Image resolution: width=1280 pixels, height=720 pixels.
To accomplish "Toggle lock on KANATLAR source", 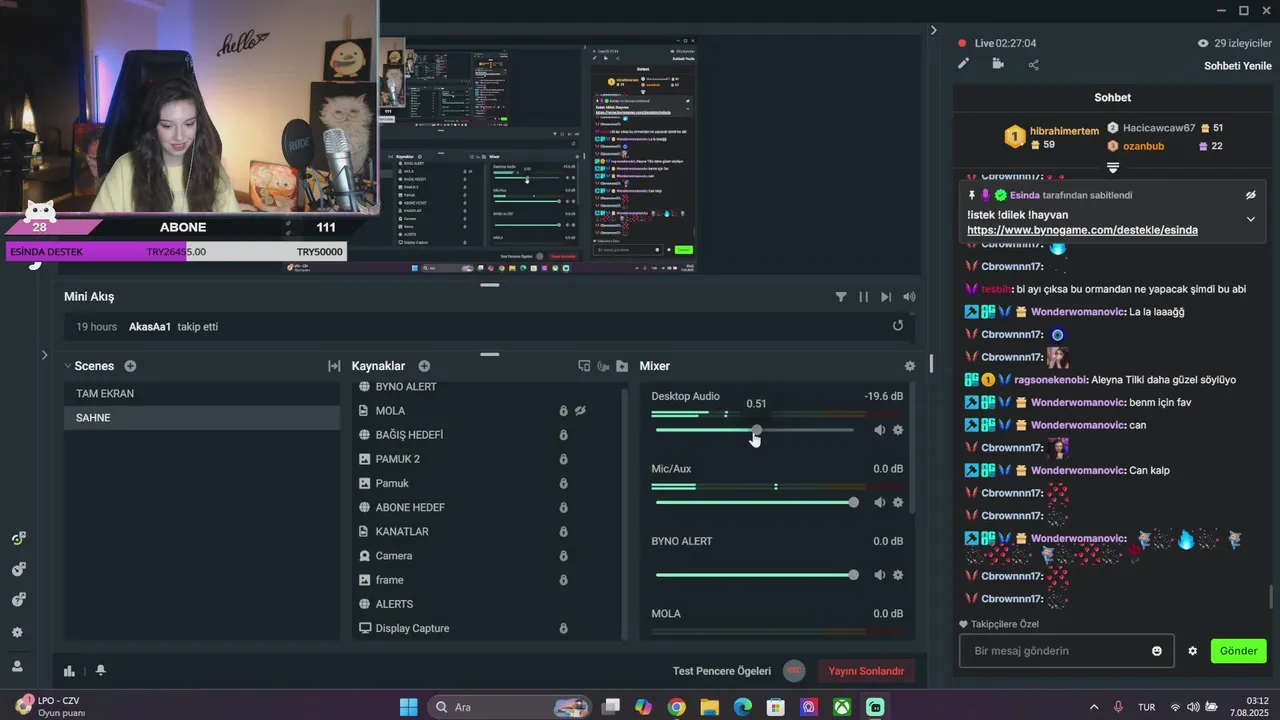I will coord(563,532).
